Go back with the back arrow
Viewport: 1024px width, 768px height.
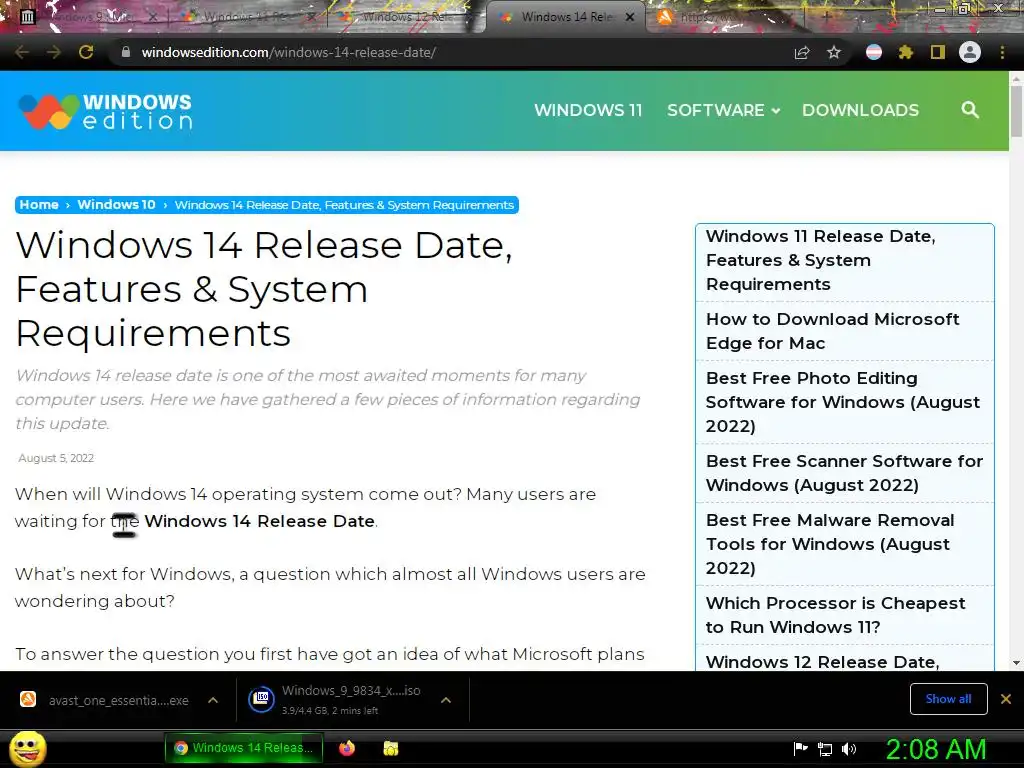[x=22, y=52]
